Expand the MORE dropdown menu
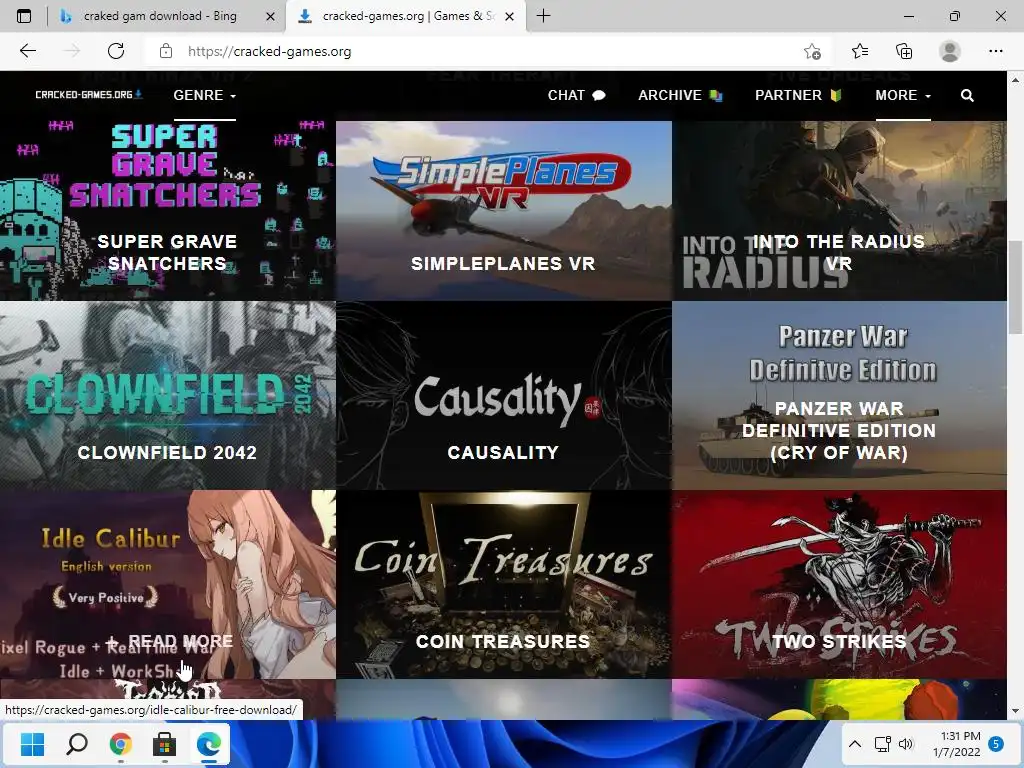1024x768 pixels. pos(903,95)
